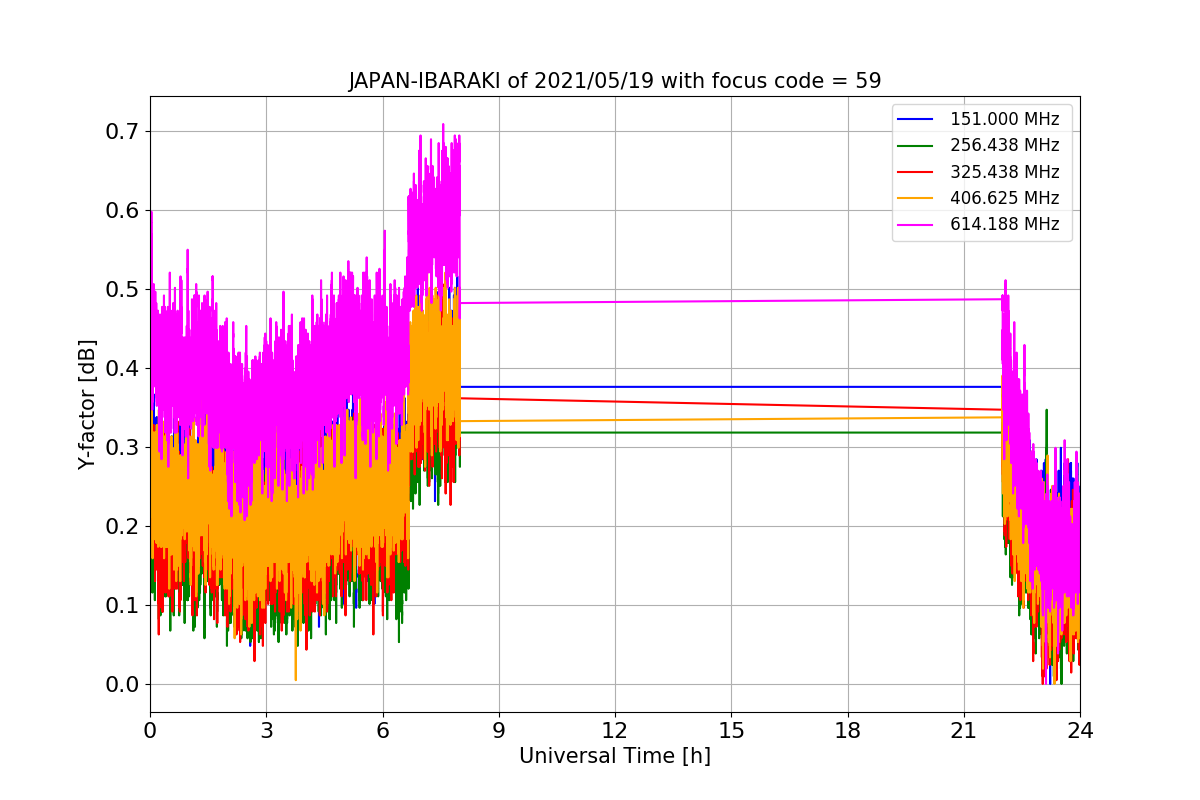This screenshot has height=800, width=1200.
Task: Click y-axis tick label 0.4
Action: [x=123, y=369]
